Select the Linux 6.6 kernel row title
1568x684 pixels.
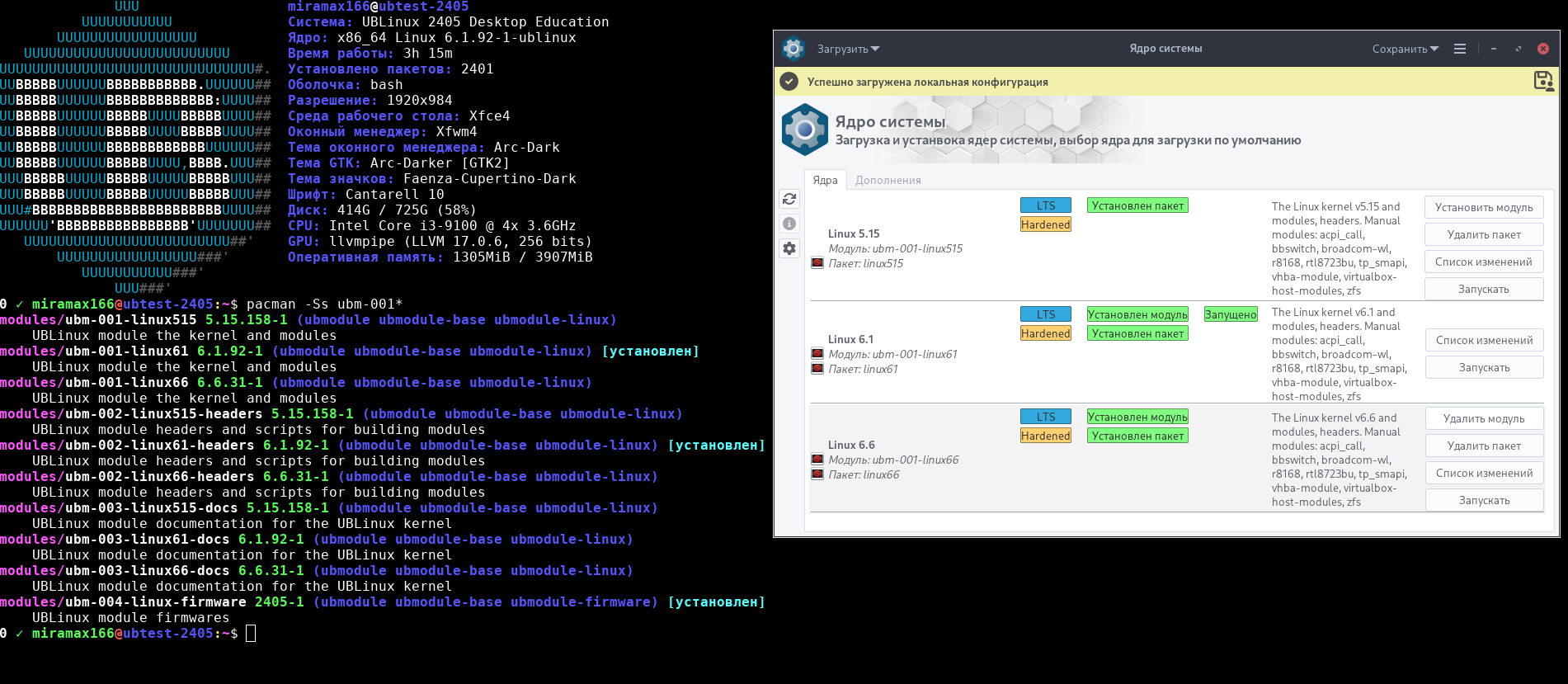pos(851,445)
